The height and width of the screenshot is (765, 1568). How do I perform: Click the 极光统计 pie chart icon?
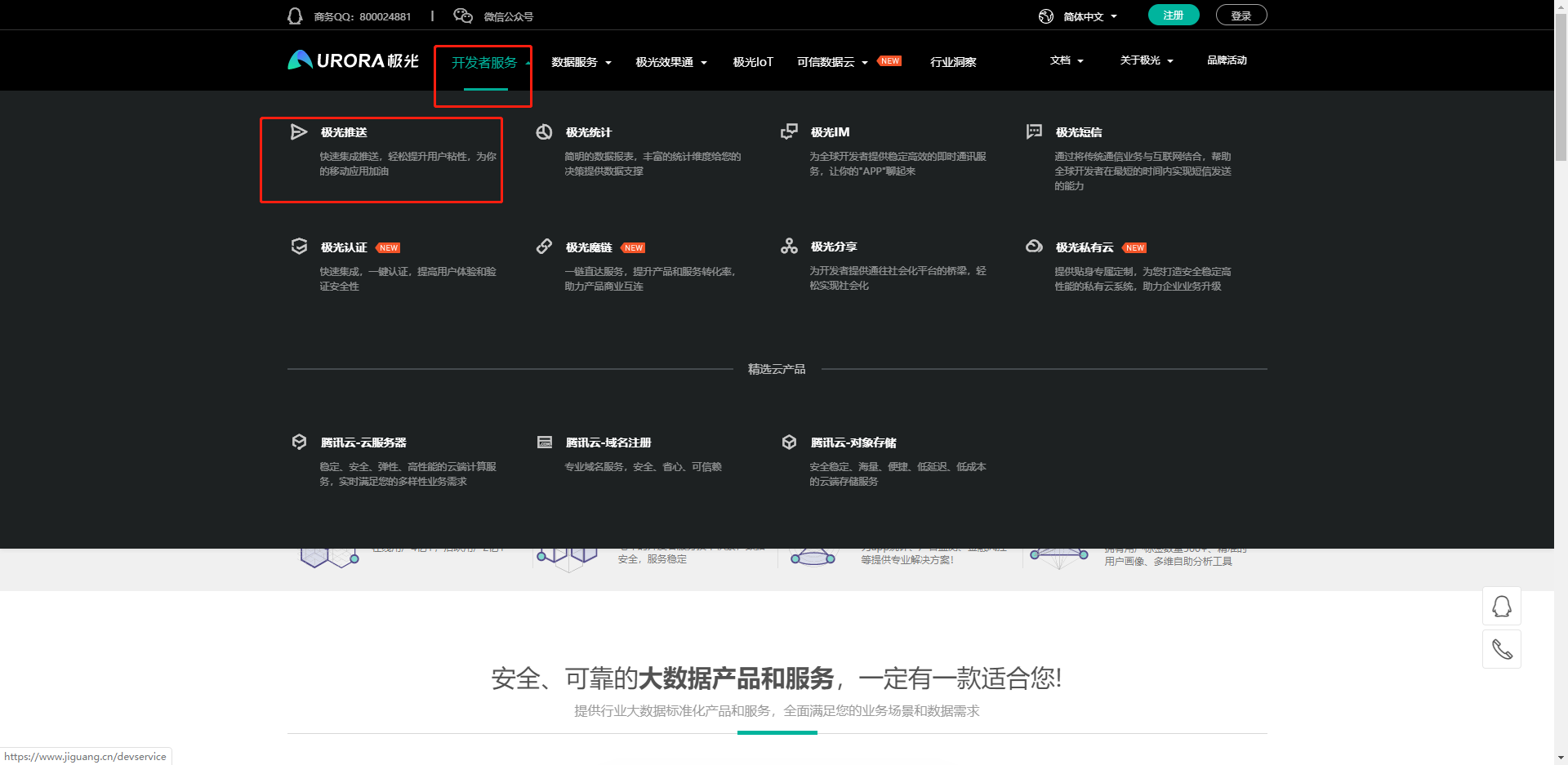(544, 132)
